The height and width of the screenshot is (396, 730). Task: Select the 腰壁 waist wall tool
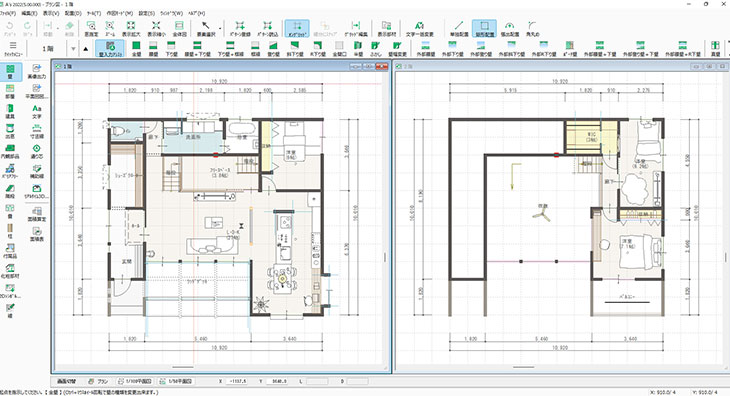pos(153,48)
